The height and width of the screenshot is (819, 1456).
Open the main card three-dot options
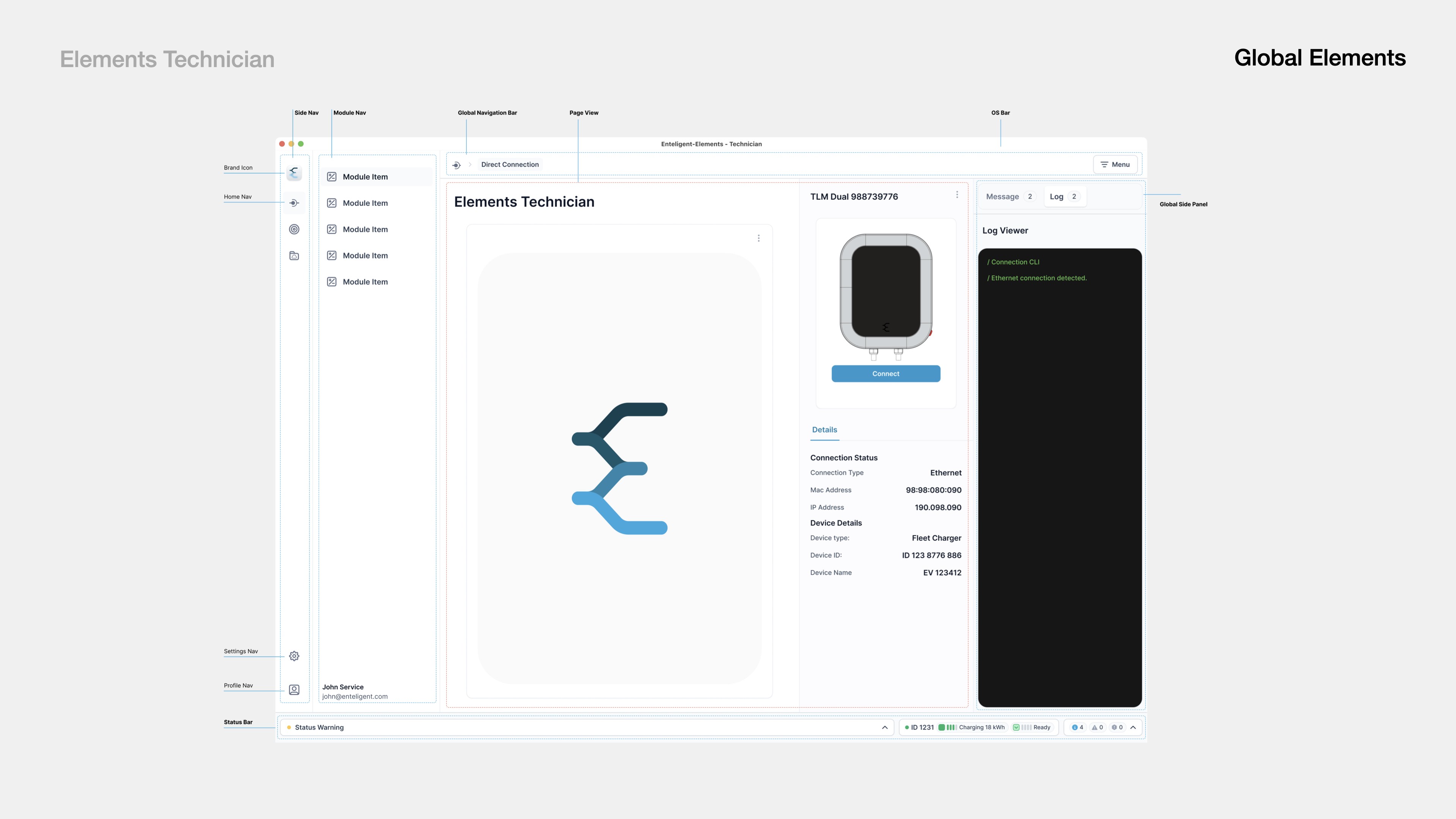(x=758, y=238)
